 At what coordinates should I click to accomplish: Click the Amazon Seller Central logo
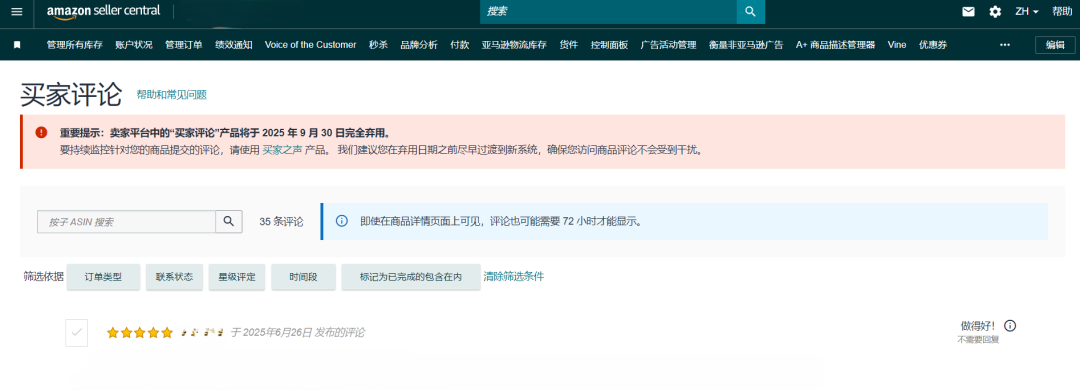(x=103, y=12)
